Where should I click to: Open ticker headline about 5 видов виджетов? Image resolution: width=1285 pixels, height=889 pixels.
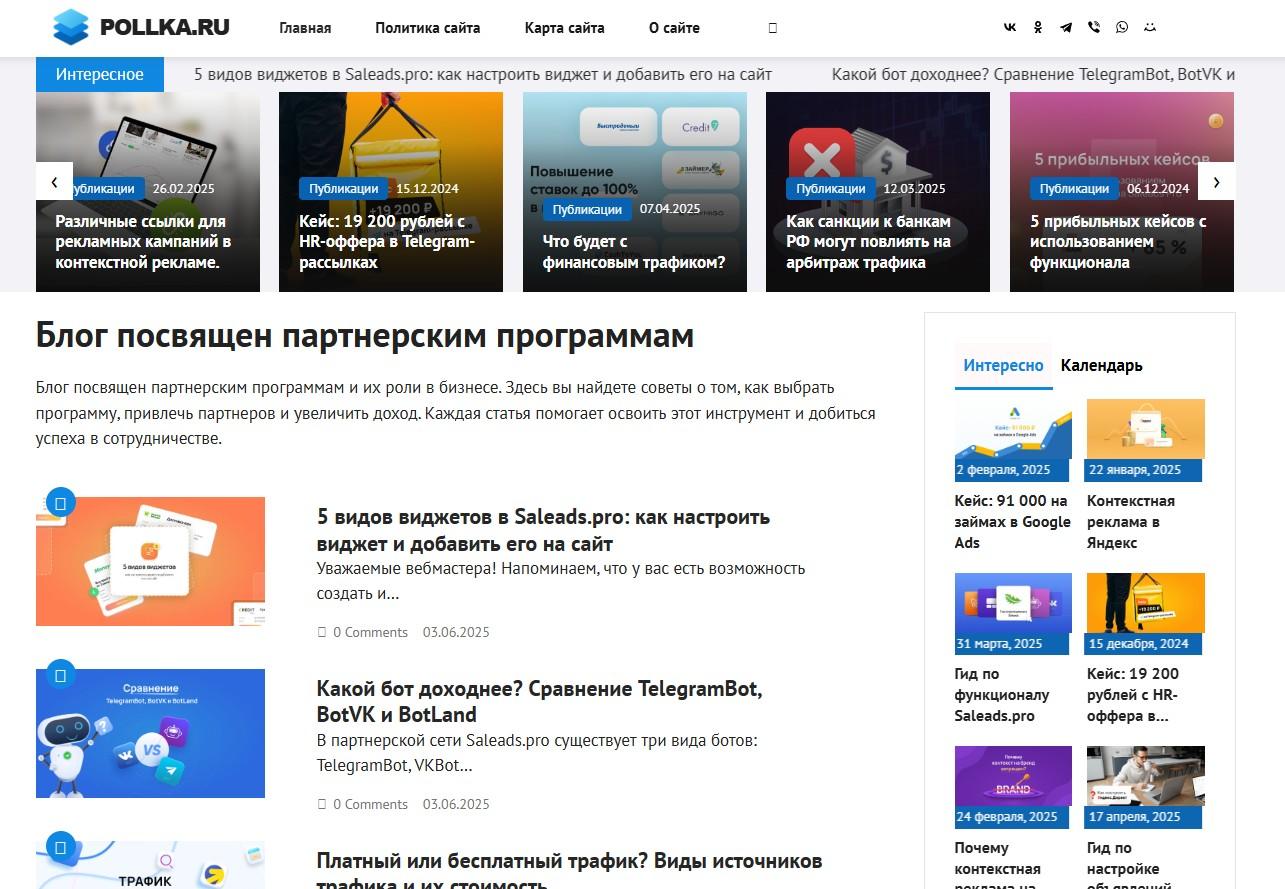tap(483, 74)
